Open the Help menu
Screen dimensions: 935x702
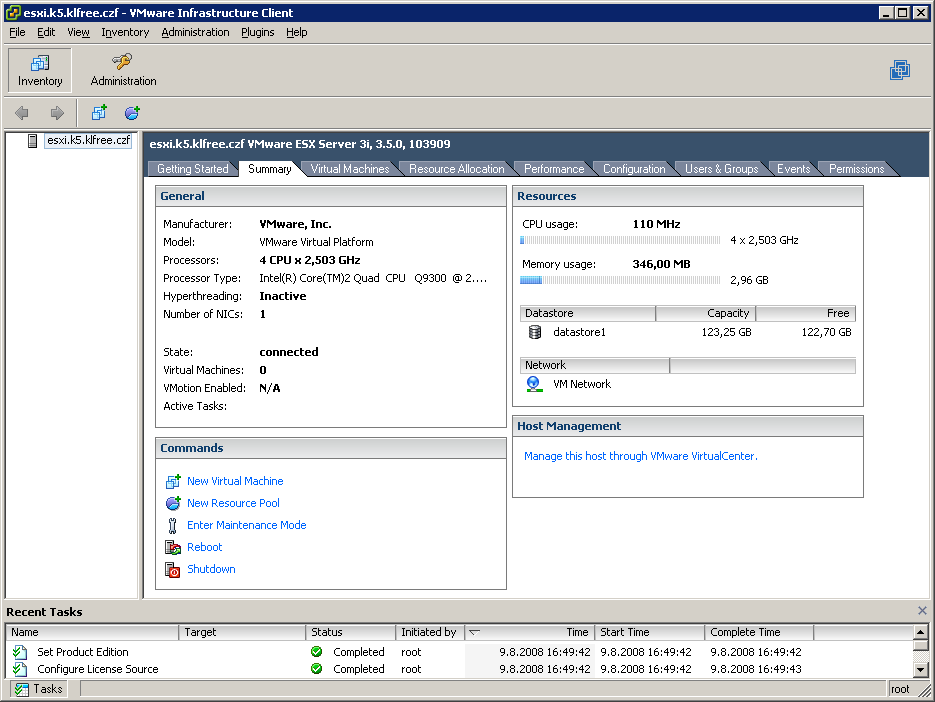296,32
